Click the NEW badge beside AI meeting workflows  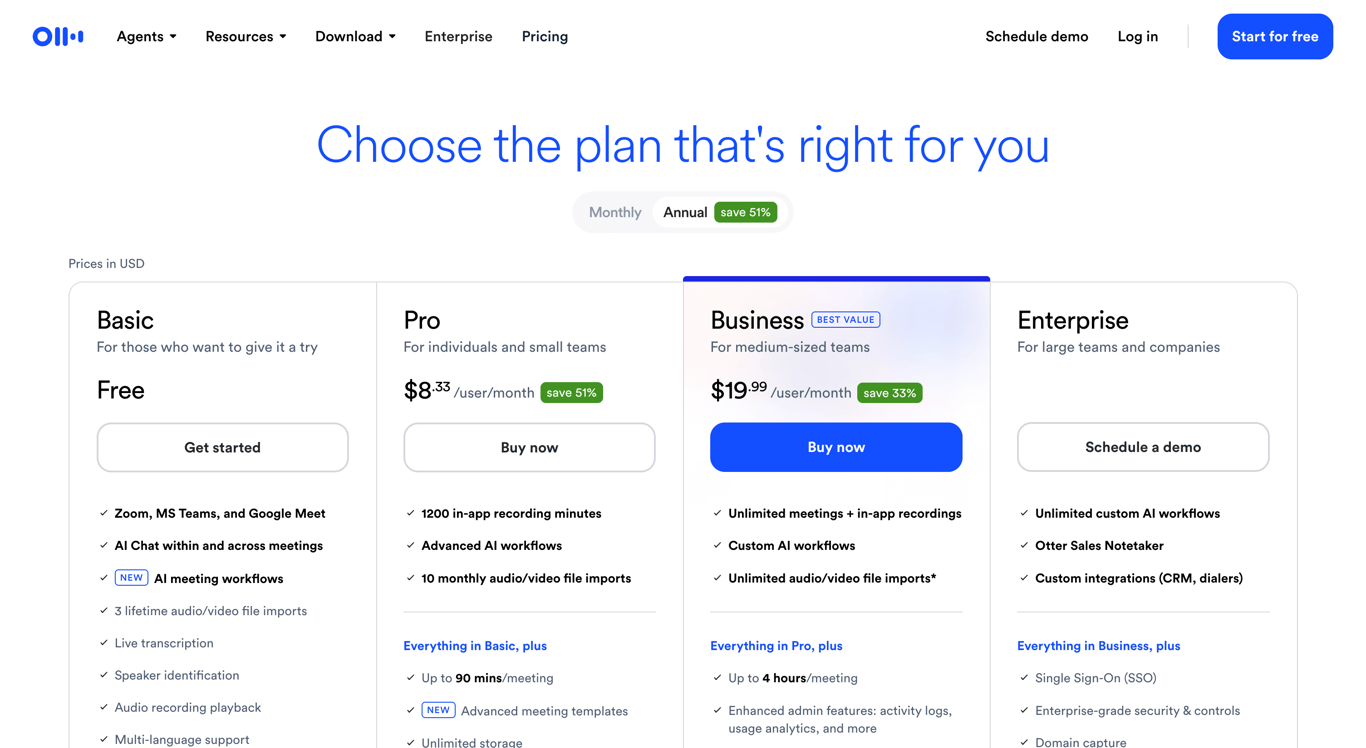pyautogui.click(x=131, y=578)
